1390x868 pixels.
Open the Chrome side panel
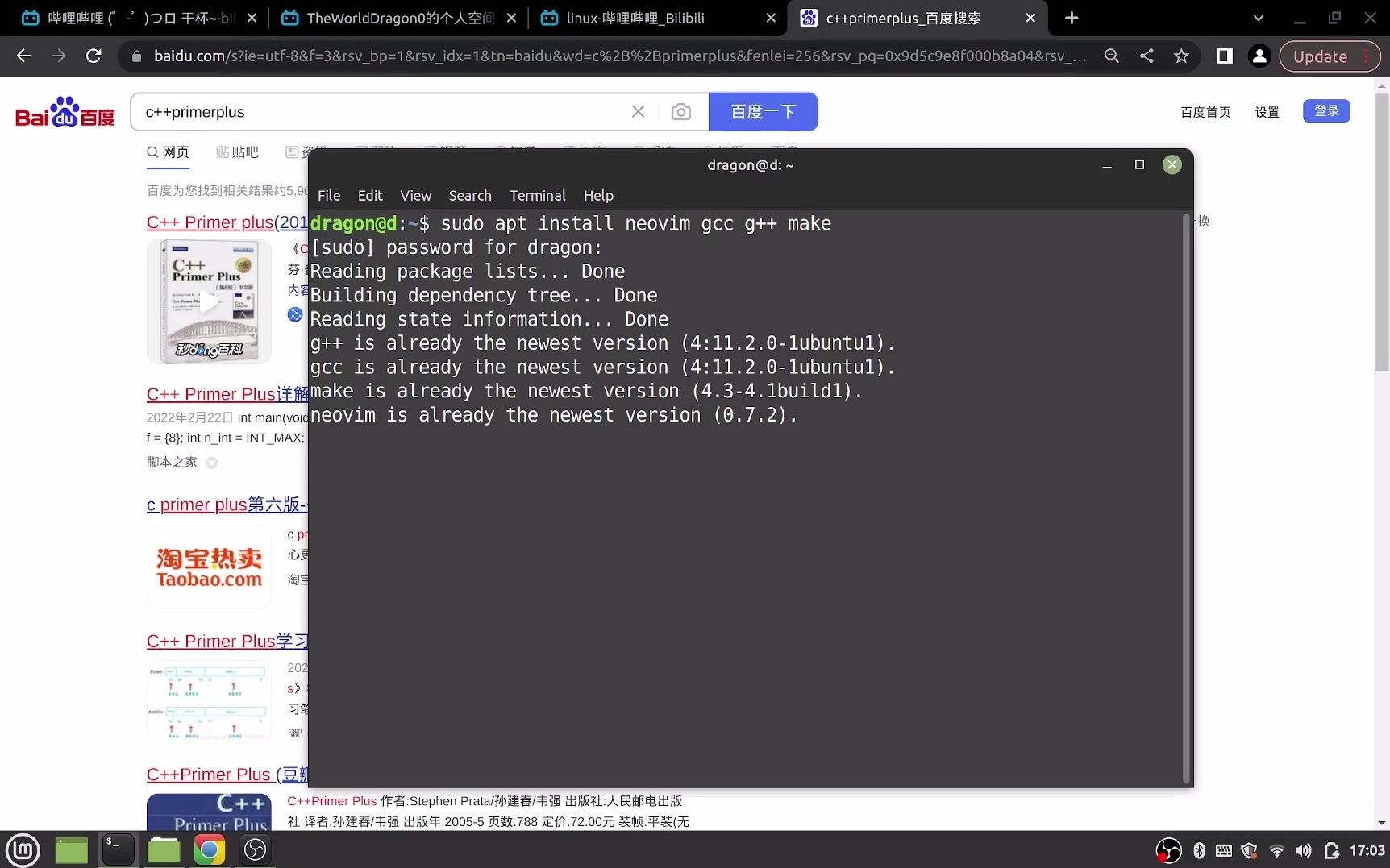(x=1225, y=56)
